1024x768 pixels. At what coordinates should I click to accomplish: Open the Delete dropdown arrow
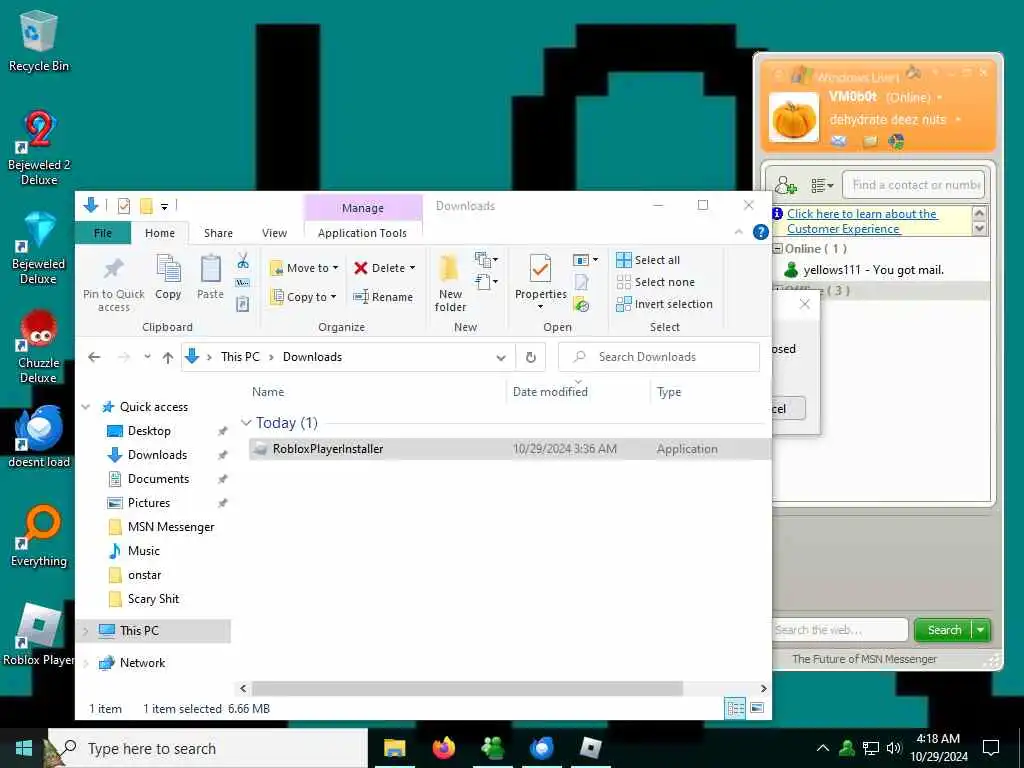412,268
